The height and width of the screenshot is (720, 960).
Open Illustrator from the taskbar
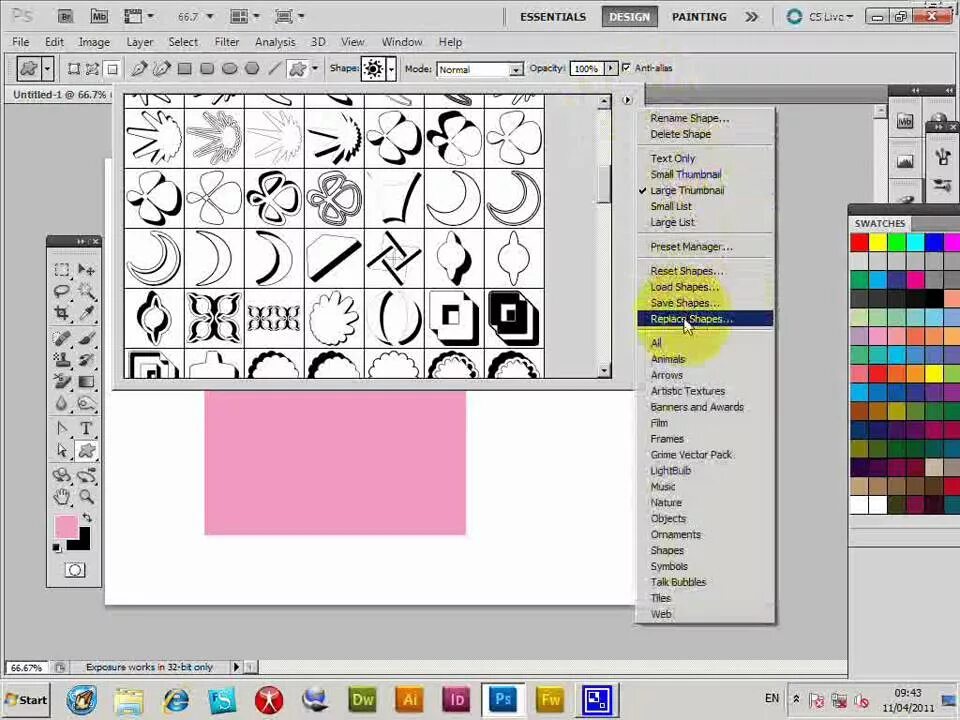pyautogui.click(x=410, y=700)
